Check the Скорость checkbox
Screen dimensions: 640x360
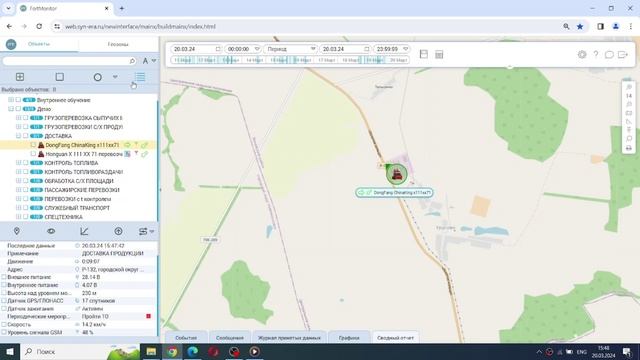[4, 324]
